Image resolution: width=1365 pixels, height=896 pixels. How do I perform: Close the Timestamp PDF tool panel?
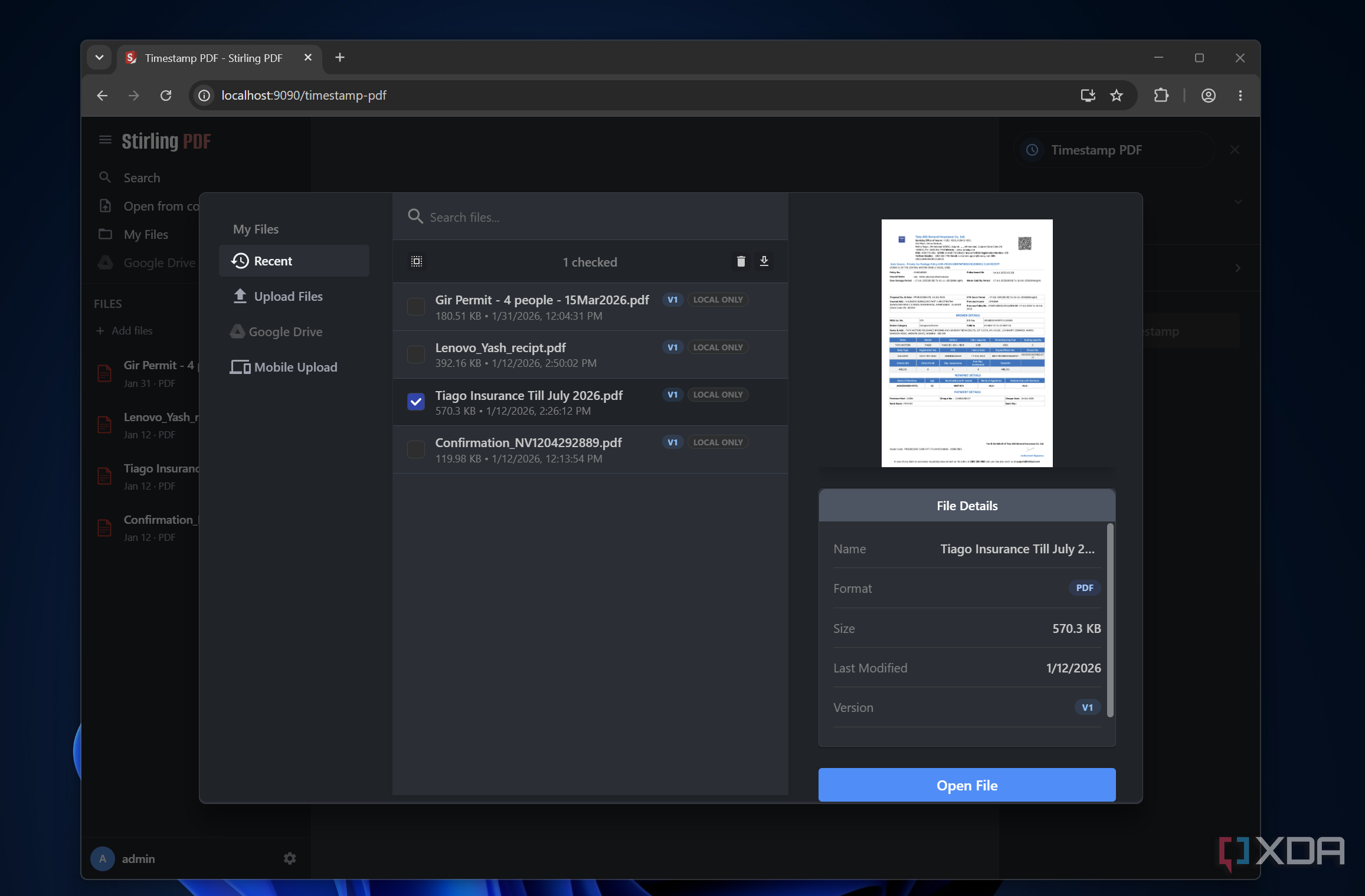click(1235, 150)
